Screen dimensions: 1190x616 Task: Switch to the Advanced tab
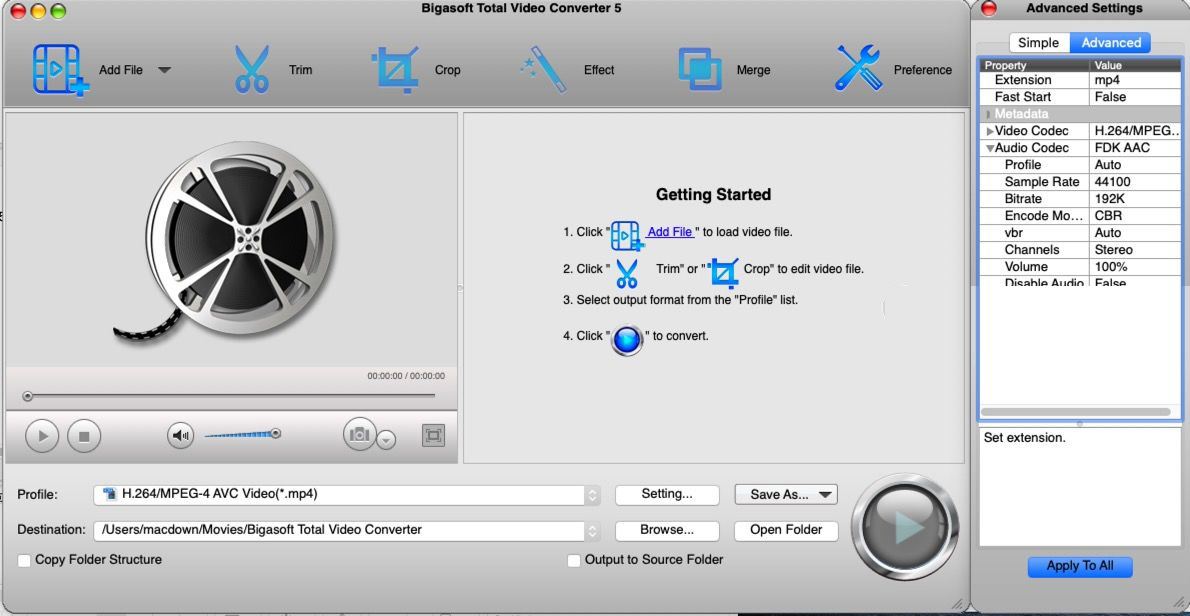pos(1111,43)
